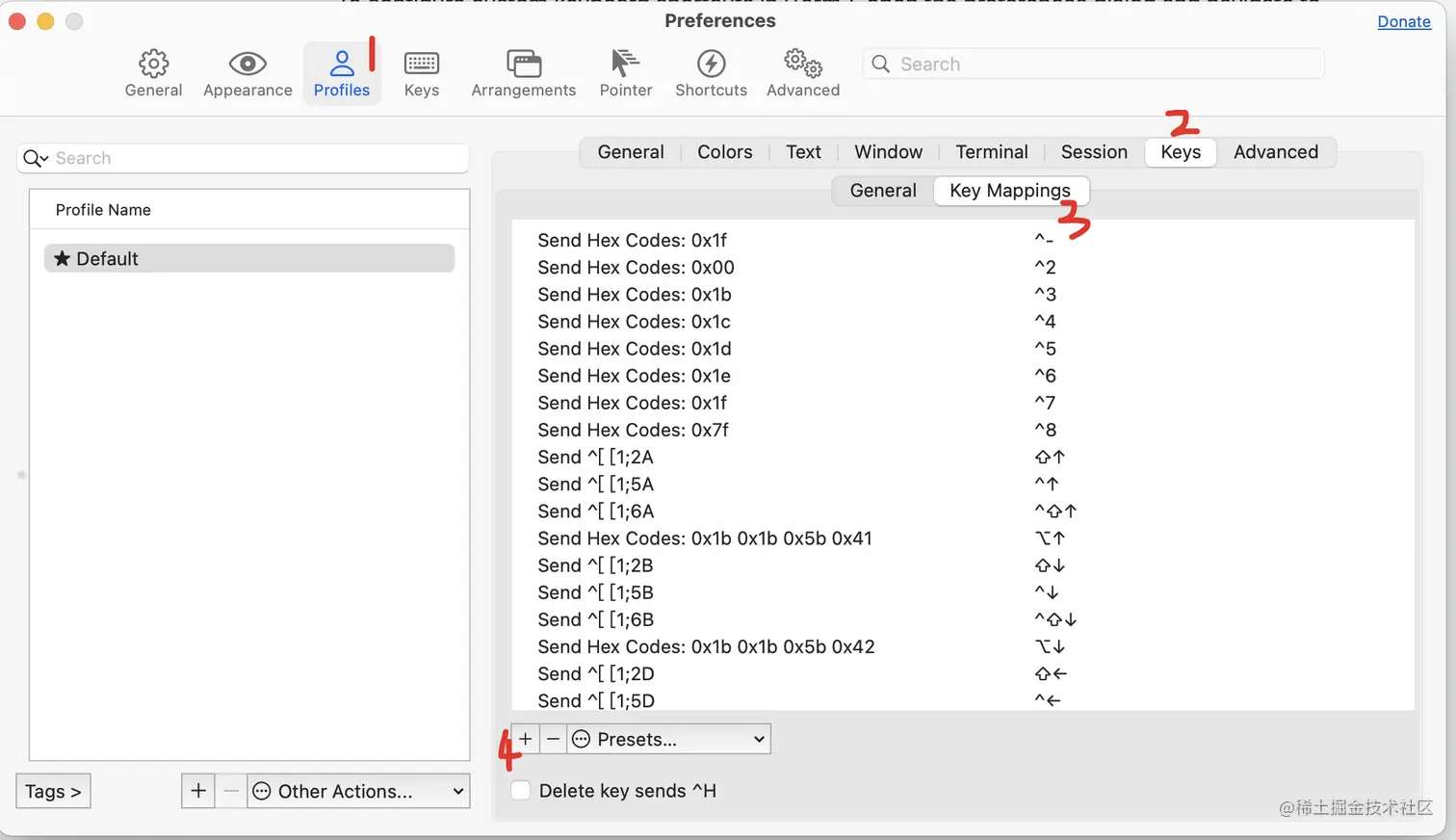Add a new profile with plus button
Viewport: 1456px width, 840px height.
[x=198, y=791]
